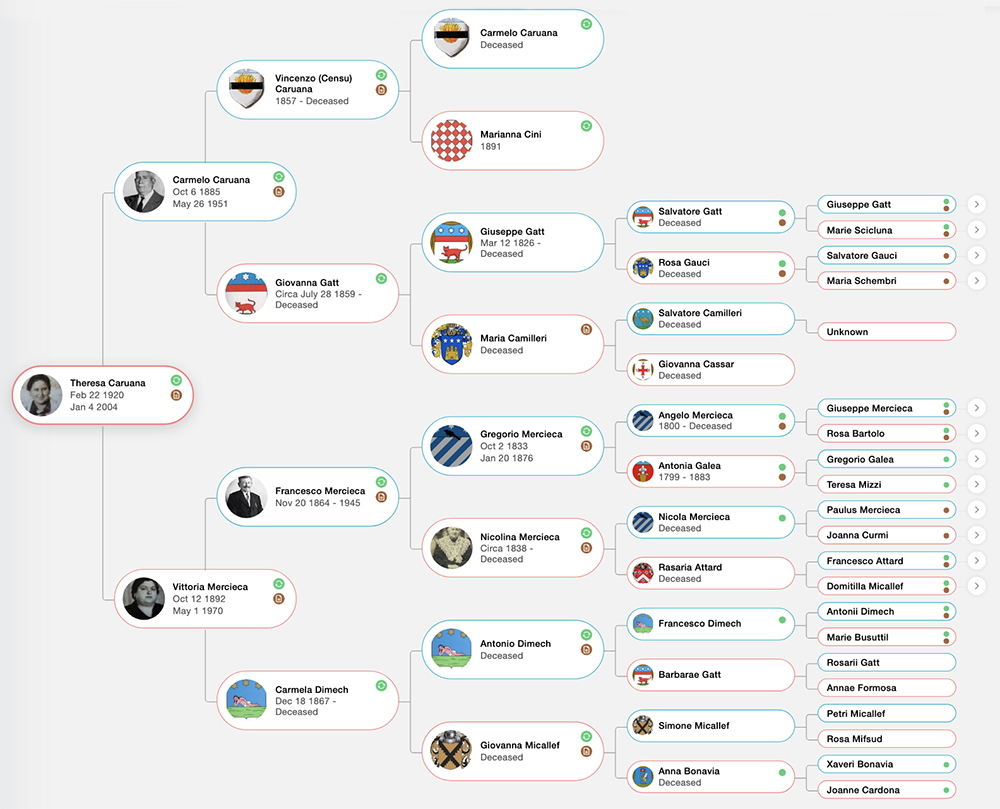Viewport: 1000px width, 809px height.
Task: Open Vincenzo (Censu) Caruana's record match icon
Action: coord(381,89)
